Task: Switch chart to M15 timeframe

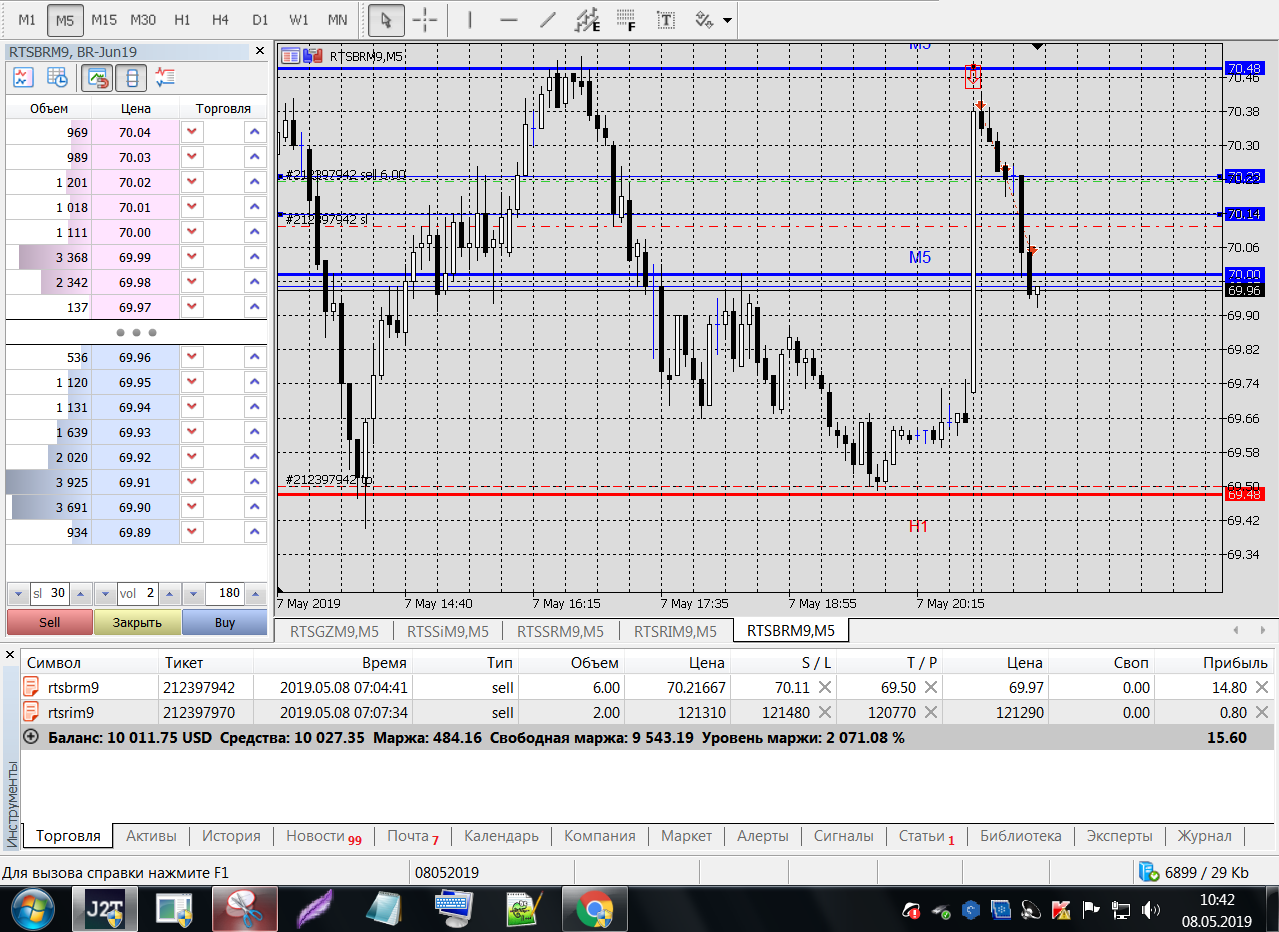Action: [104, 20]
